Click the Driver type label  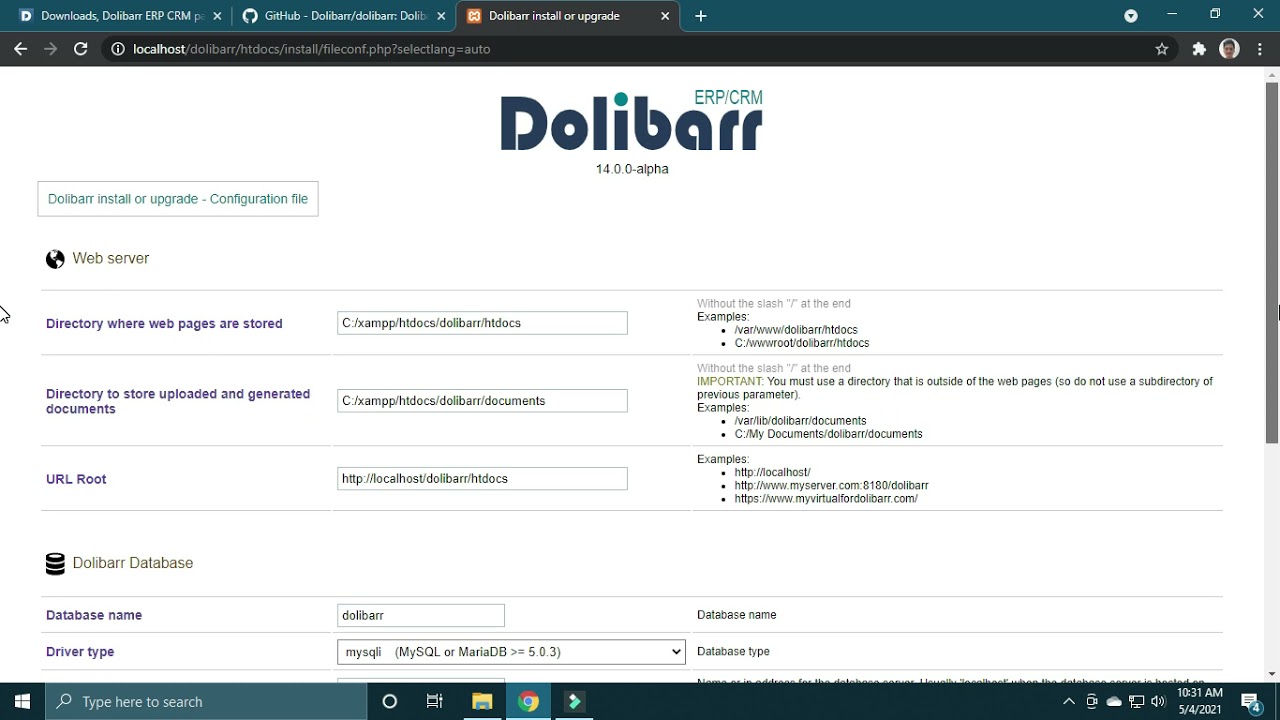coord(80,652)
